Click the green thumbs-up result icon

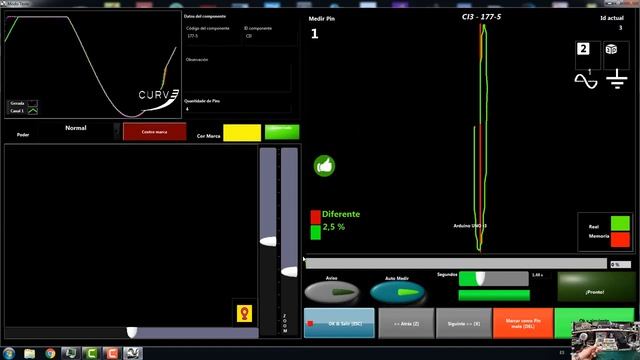coord(324,166)
